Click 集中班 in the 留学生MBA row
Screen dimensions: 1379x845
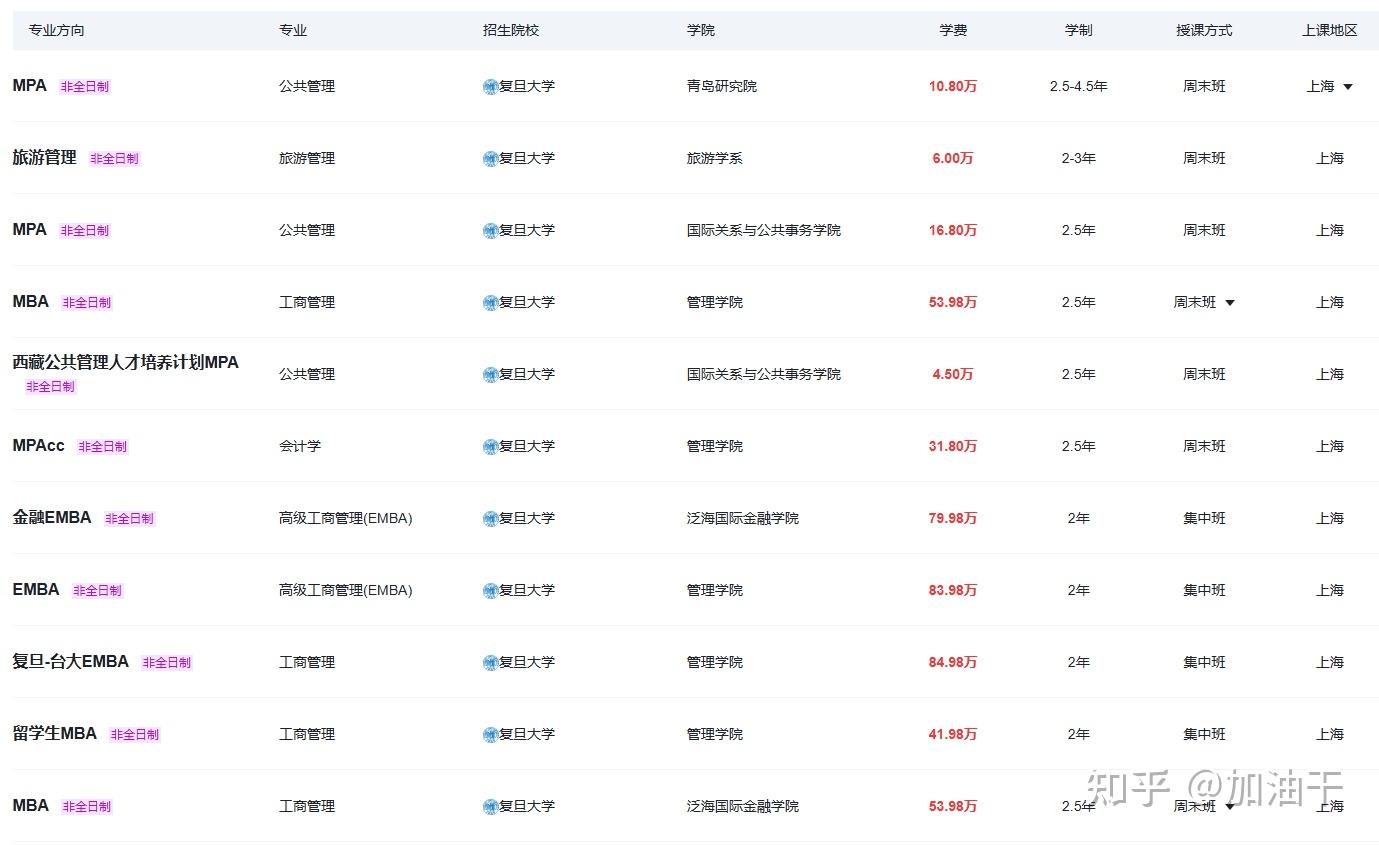1204,735
